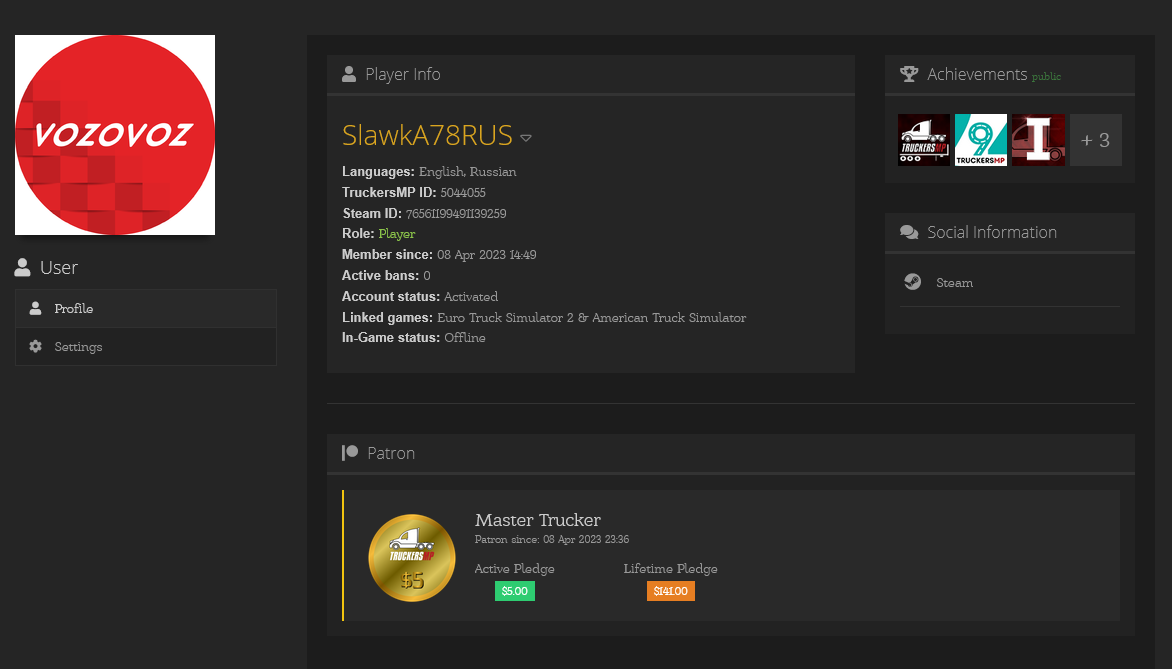Click the Player Info person icon
Viewport: 1172px width, 669px height.
point(348,74)
